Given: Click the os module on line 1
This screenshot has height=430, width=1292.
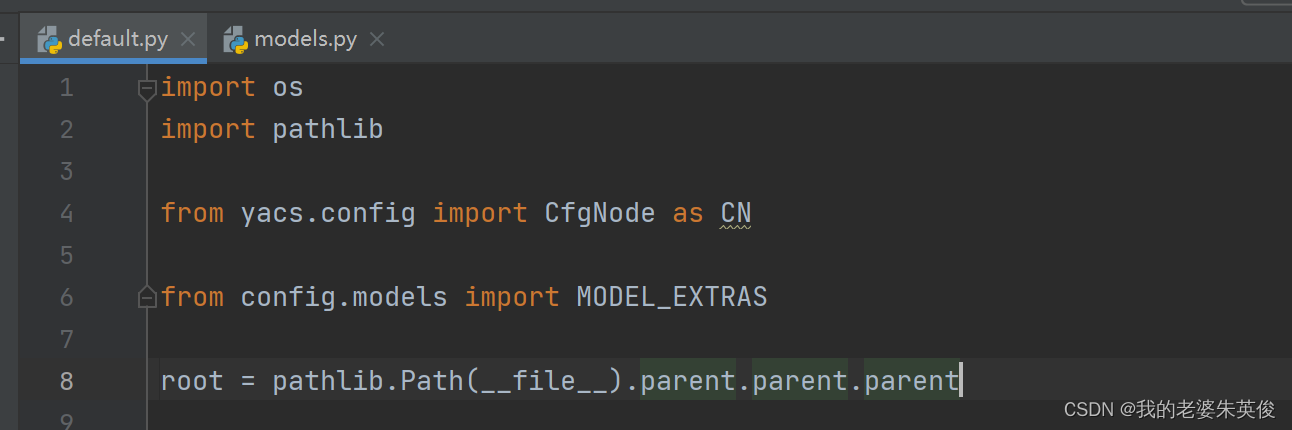Looking at the screenshot, I should [x=287, y=88].
